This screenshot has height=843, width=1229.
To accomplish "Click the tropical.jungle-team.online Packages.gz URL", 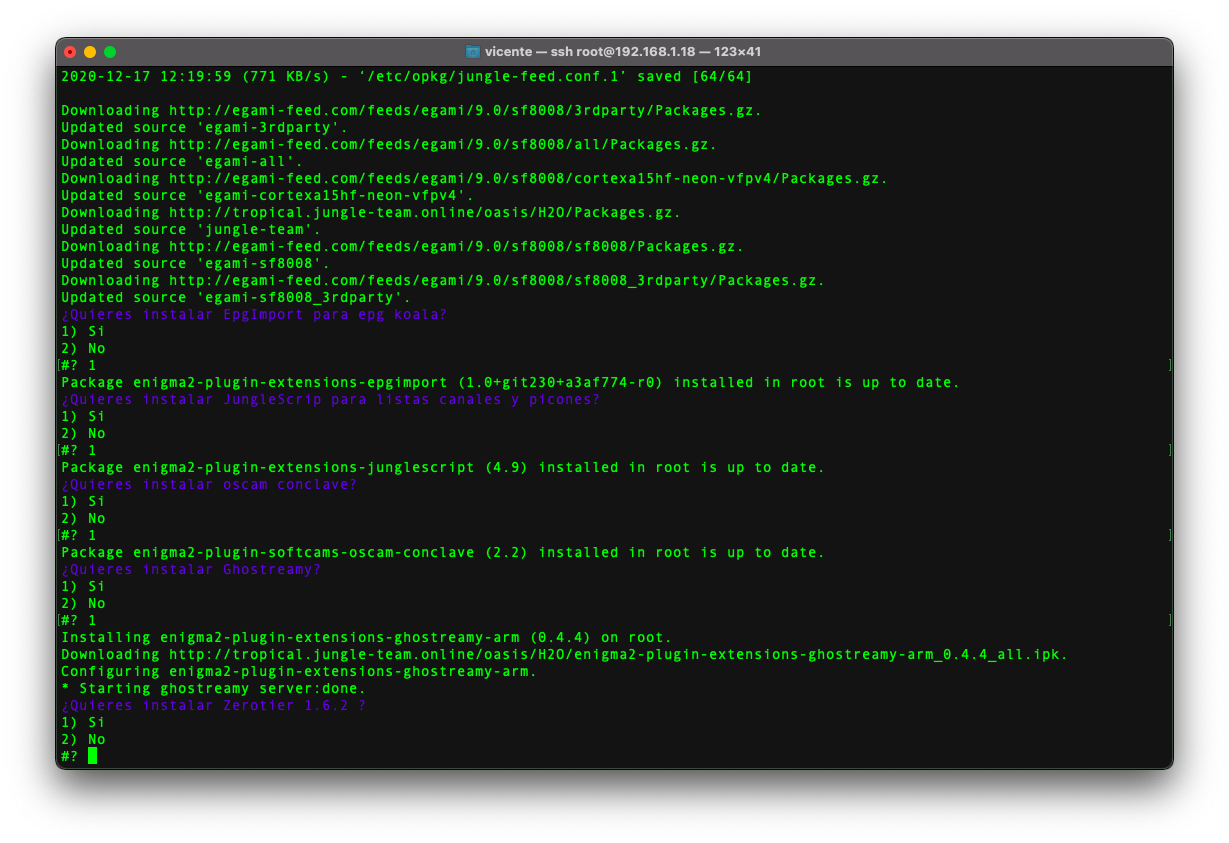I will coord(424,212).
